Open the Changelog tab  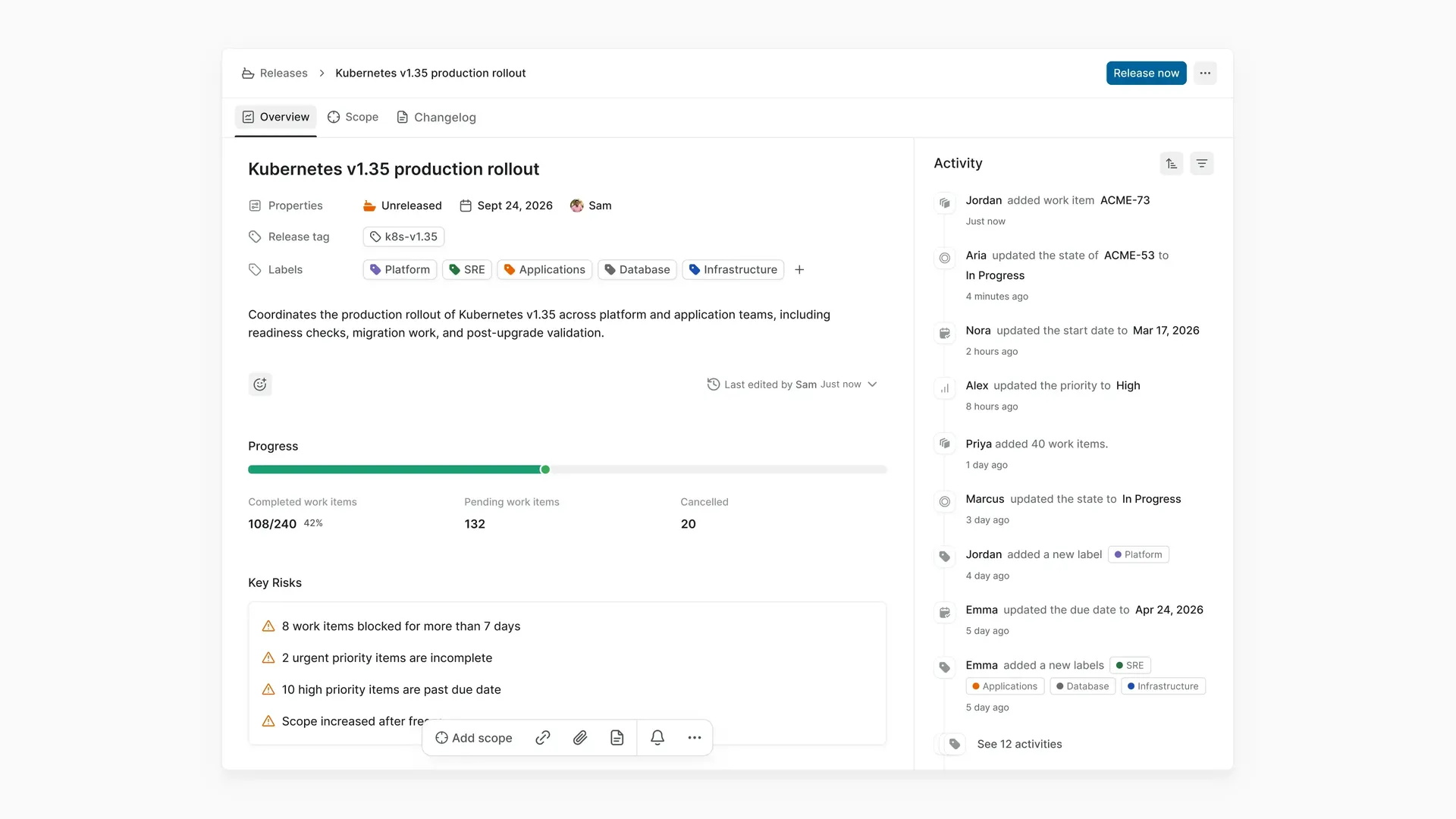[x=437, y=117]
